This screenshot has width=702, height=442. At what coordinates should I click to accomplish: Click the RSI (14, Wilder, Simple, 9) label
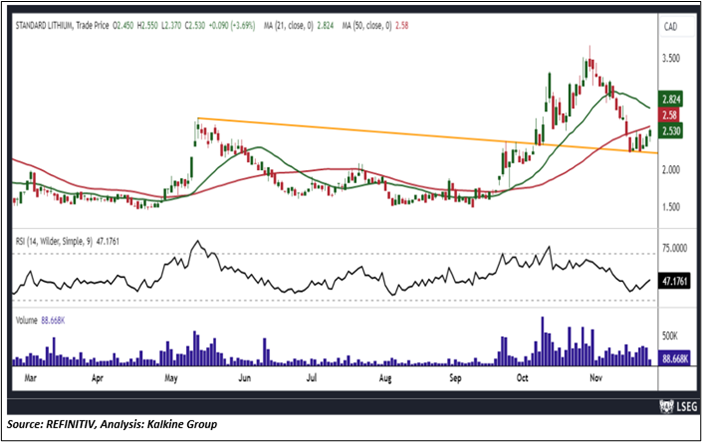tap(54, 241)
